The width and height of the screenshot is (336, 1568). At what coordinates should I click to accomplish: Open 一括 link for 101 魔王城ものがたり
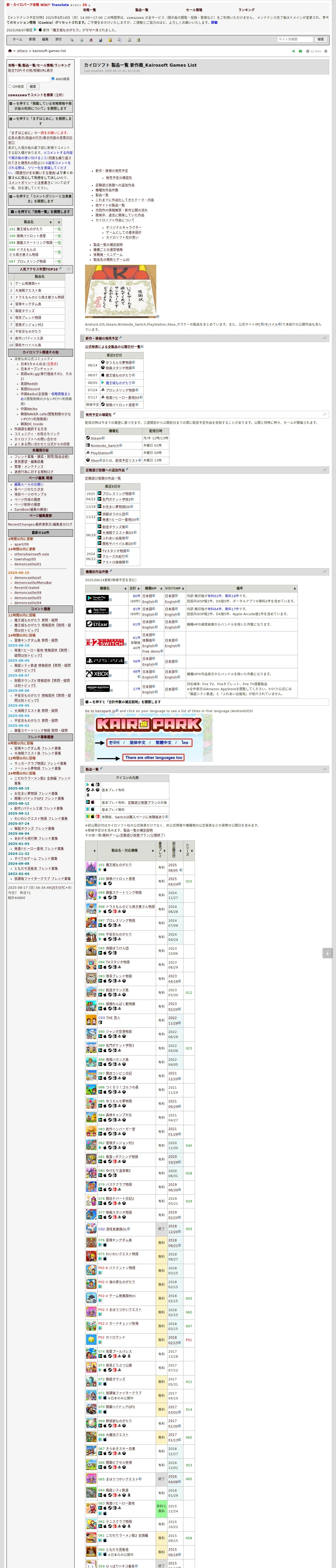pyautogui.click(x=57, y=229)
